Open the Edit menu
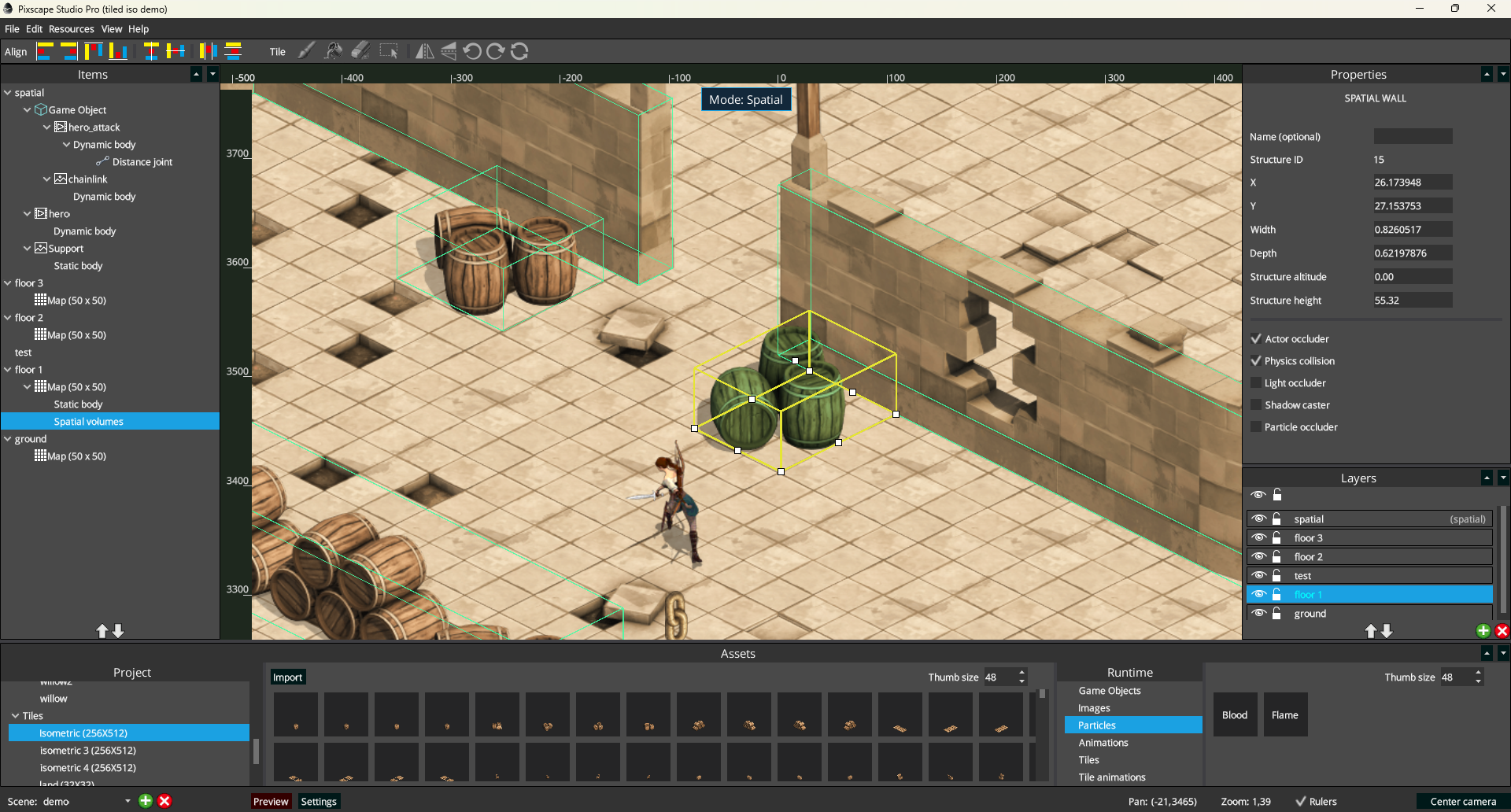 pyautogui.click(x=34, y=29)
